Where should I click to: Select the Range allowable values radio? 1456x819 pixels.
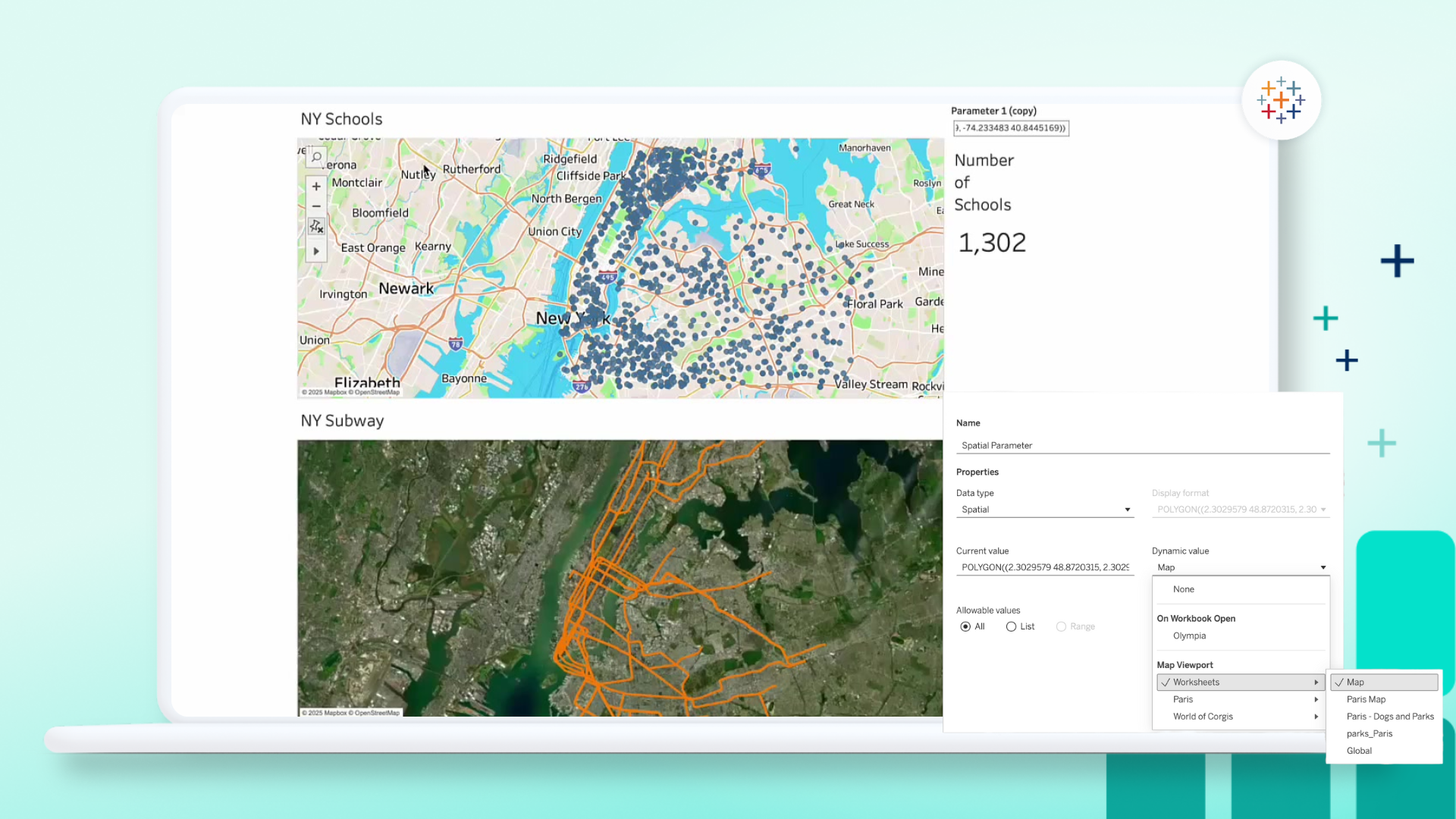[x=1061, y=626]
